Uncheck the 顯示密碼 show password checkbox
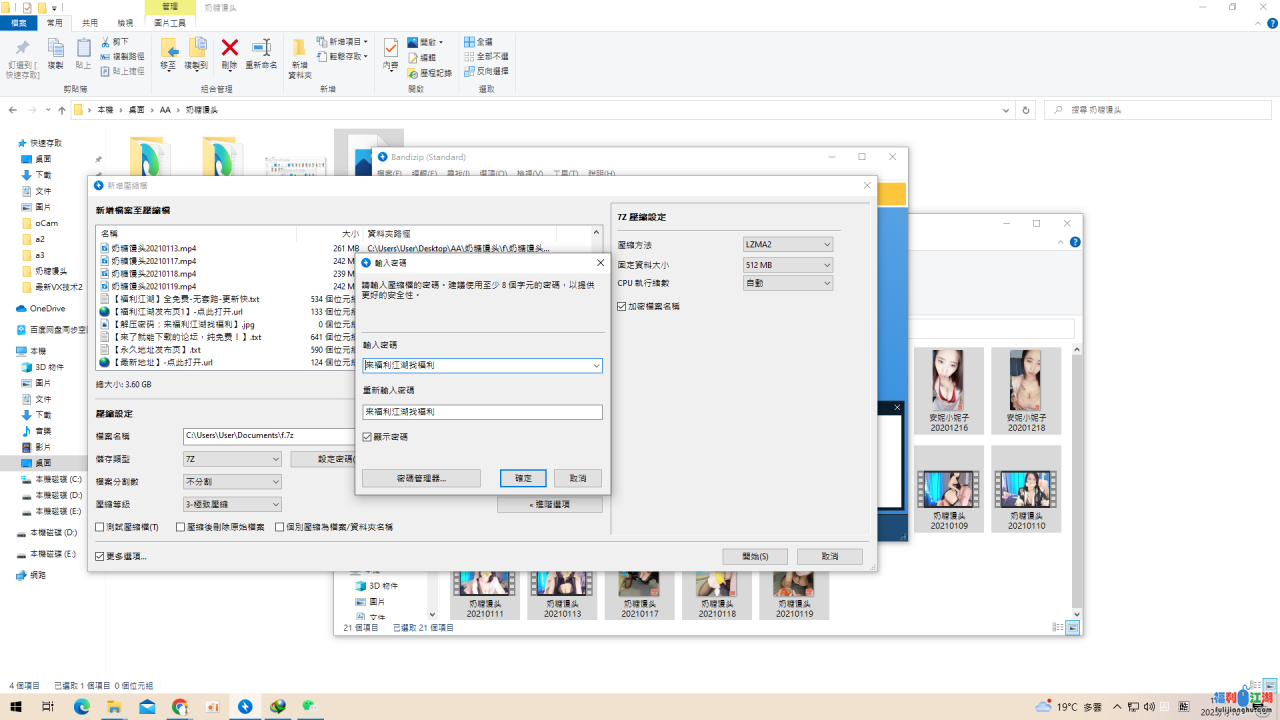This screenshot has width=1280, height=720. click(368, 437)
